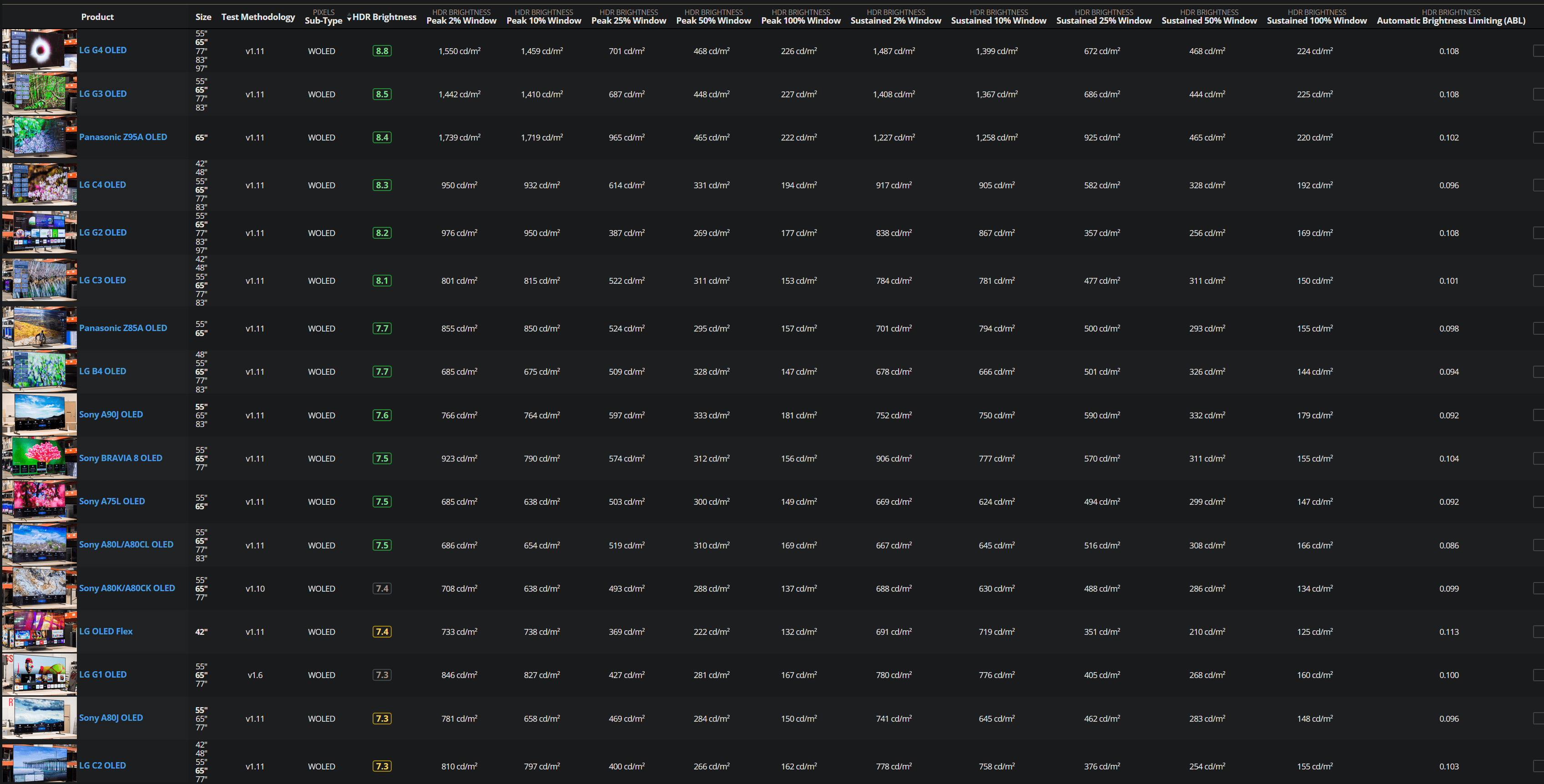Screen dimensions: 1544x784
Task: Sort by Sustained 100% Window column
Action: (x=1317, y=17)
